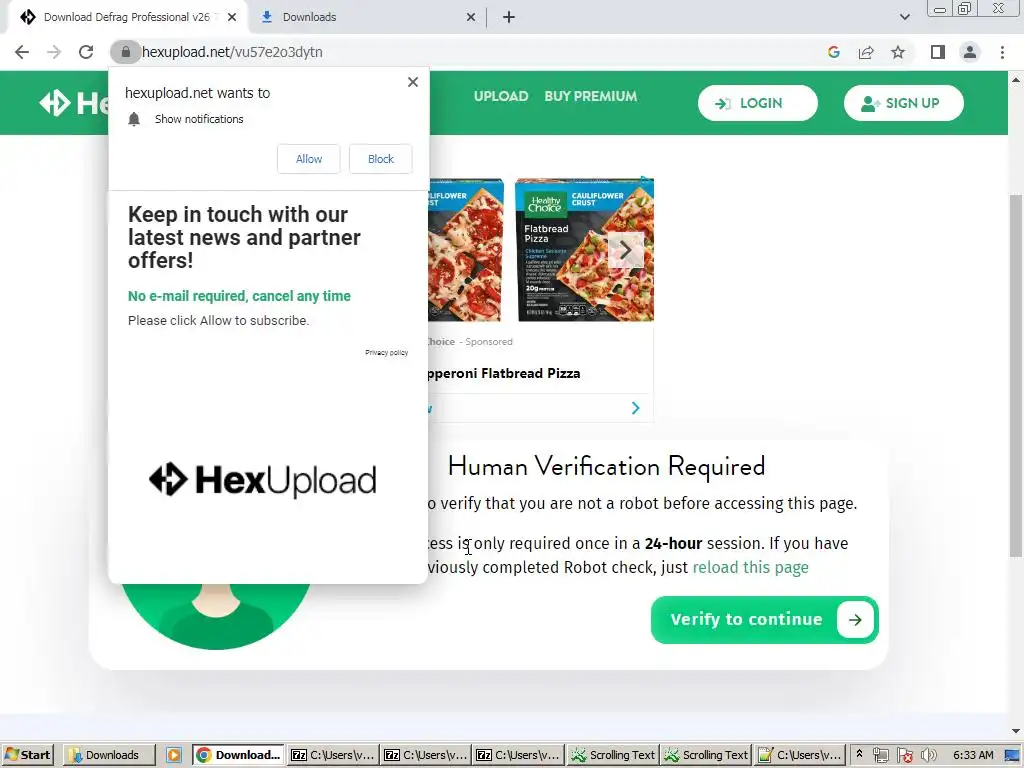Click the scrollbar up arrow
Screen dimensions: 1024x768
[1016, 80]
